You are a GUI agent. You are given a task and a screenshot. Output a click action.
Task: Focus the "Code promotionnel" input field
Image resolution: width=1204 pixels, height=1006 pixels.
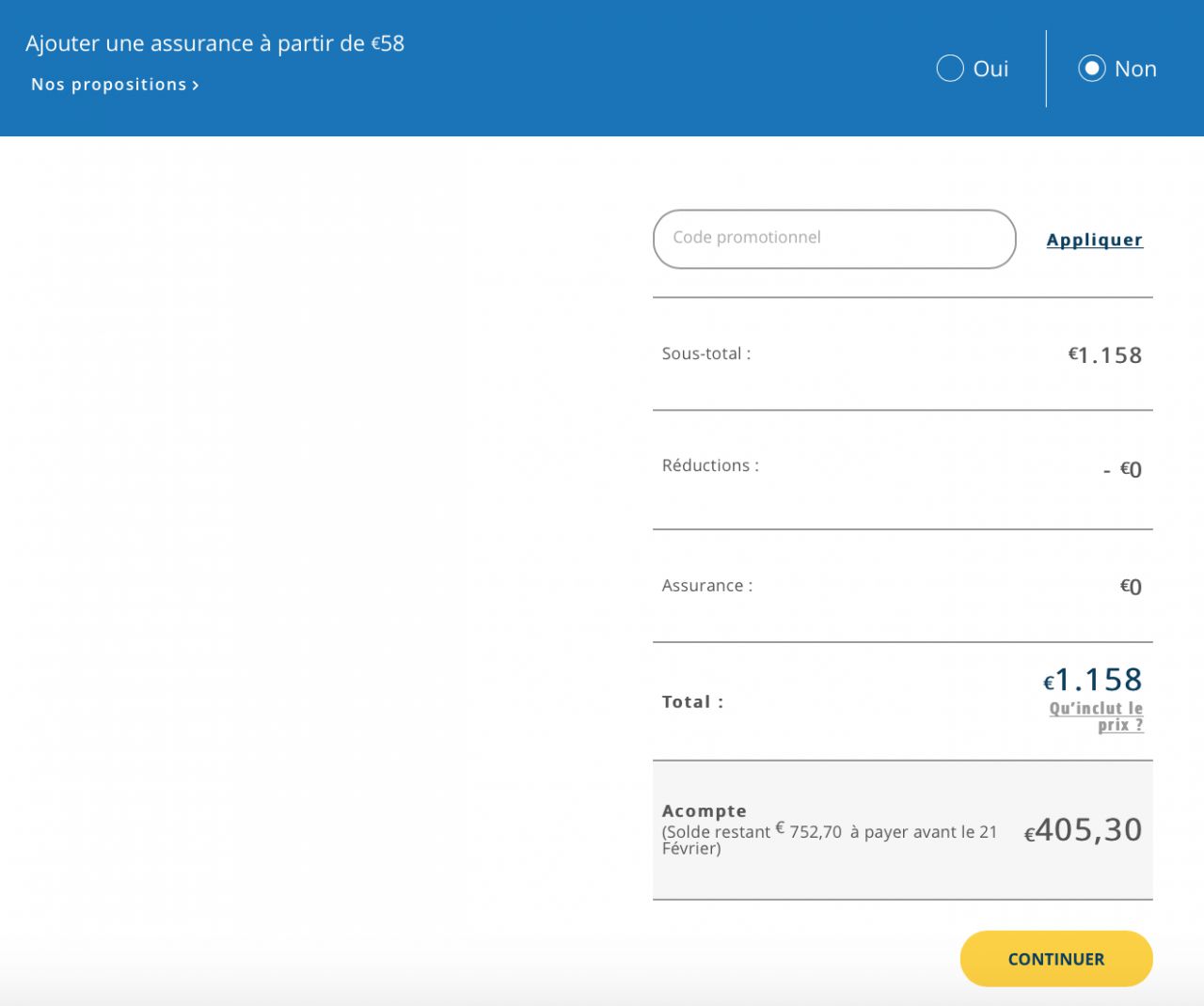[x=833, y=239]
